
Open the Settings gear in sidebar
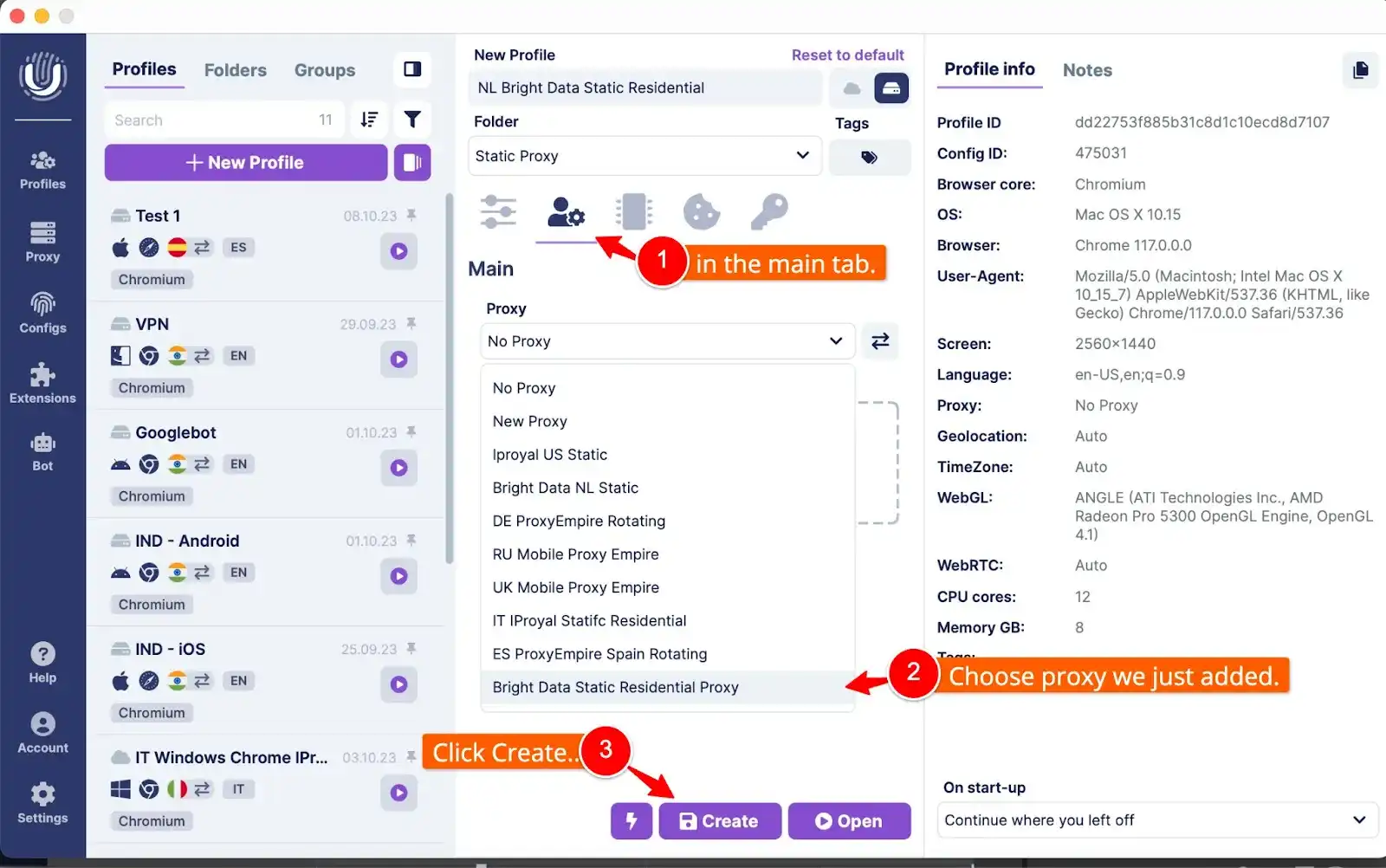(x=42, y=803)
